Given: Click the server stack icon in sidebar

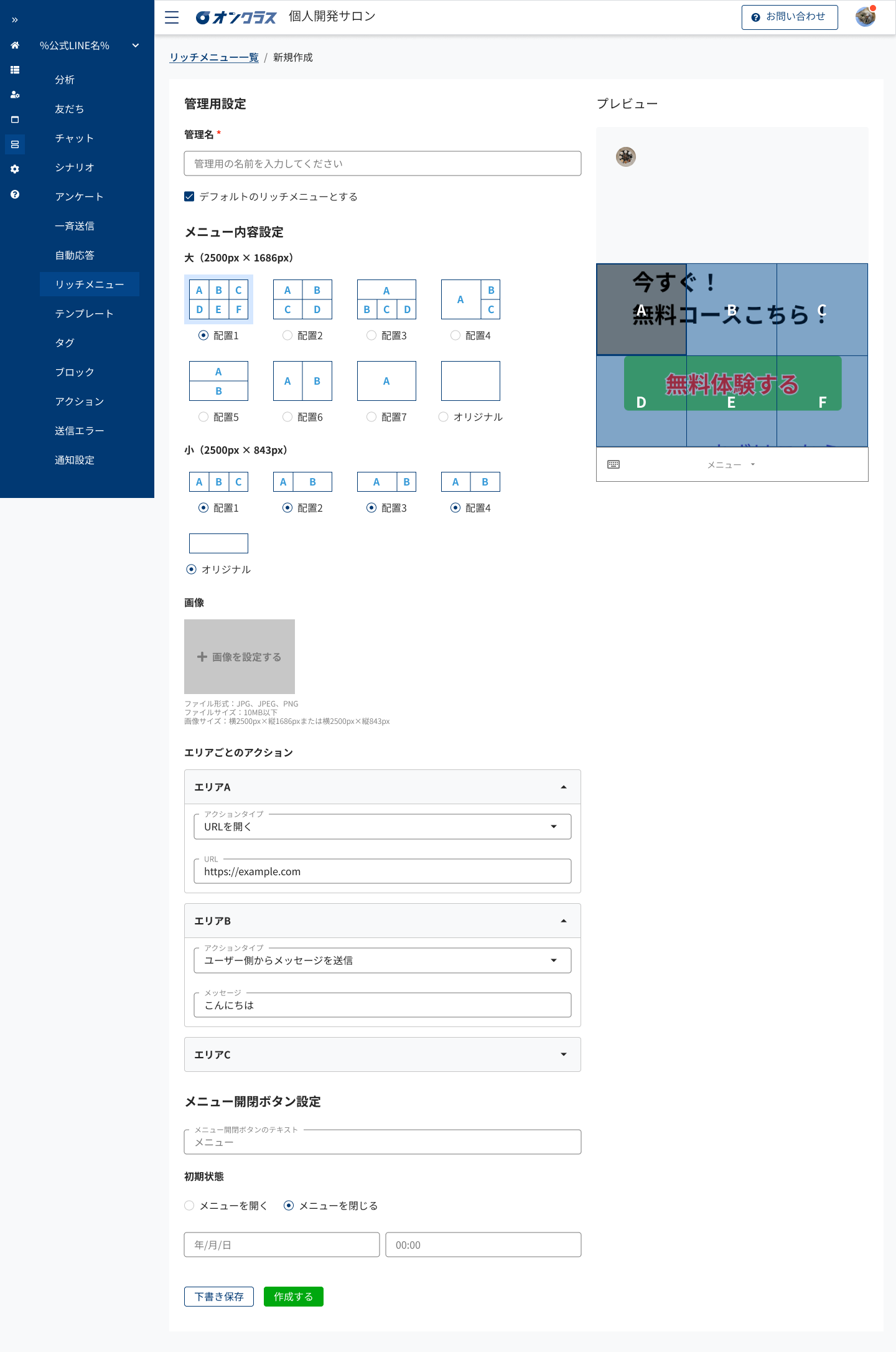Looking at the screenshot, I should pyautogui.click(x=15, y=144).
